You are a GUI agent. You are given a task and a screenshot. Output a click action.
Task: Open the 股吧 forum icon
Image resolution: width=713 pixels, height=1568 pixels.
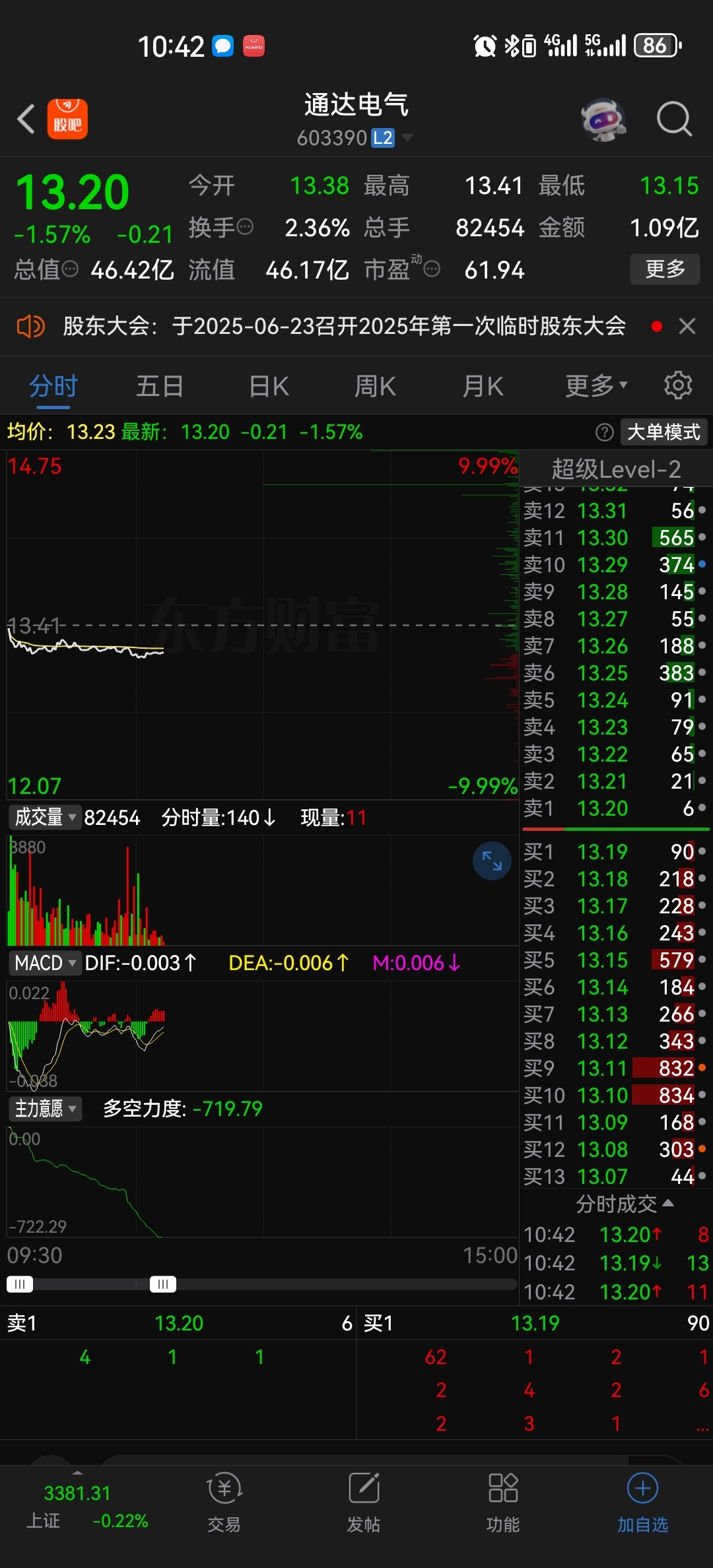click(x=67, y=119)
